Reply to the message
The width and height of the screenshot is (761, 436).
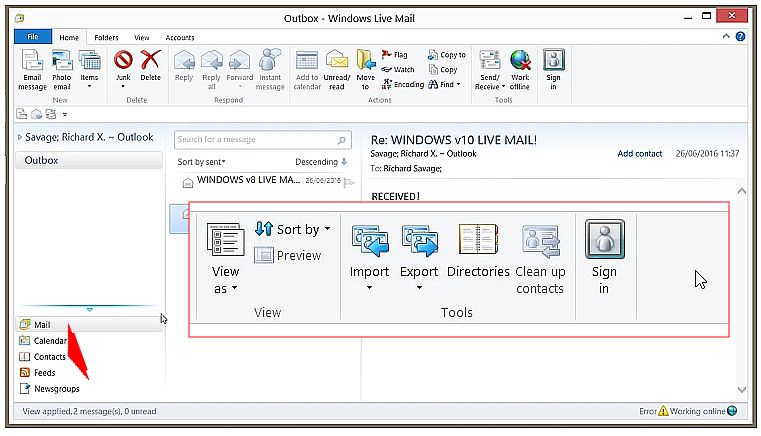(x=184, y=66)
